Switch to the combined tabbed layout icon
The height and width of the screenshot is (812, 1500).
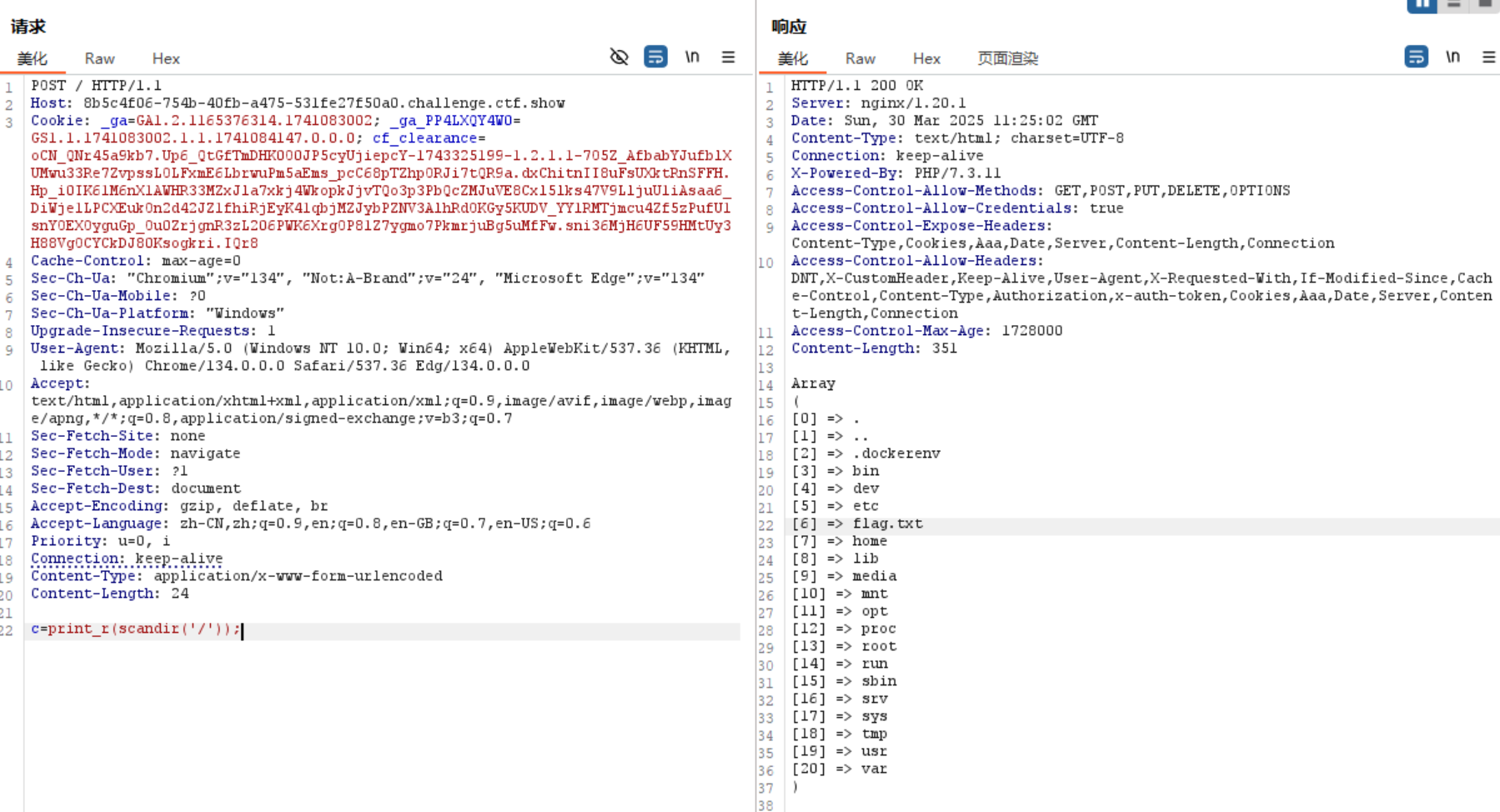pyautogui.click(x=1485, y=5)
